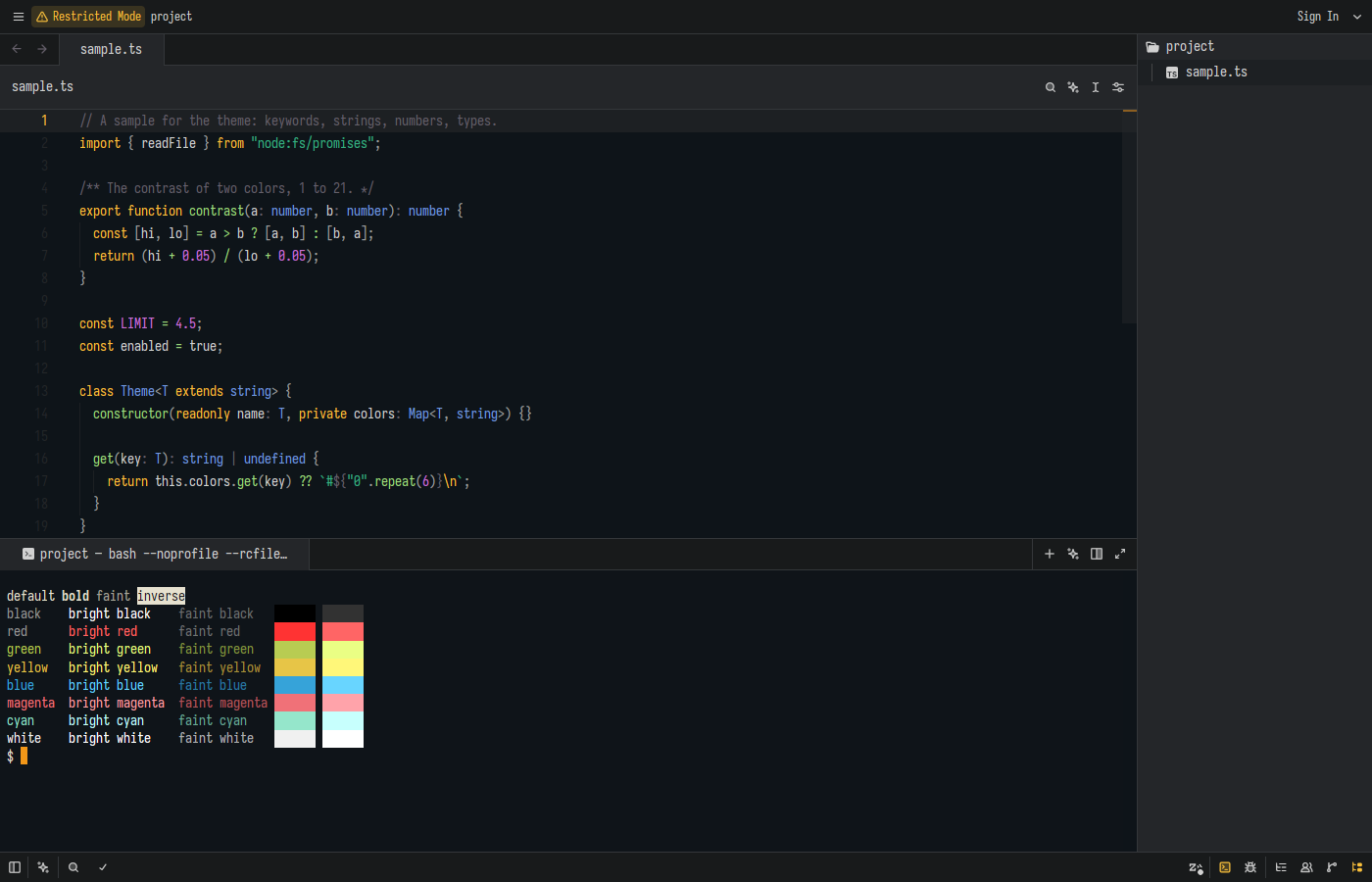Click the text-cursor selections icon in editor toolbar
This screenshot has width=1372, height=882.
[x=1096, y=87]
